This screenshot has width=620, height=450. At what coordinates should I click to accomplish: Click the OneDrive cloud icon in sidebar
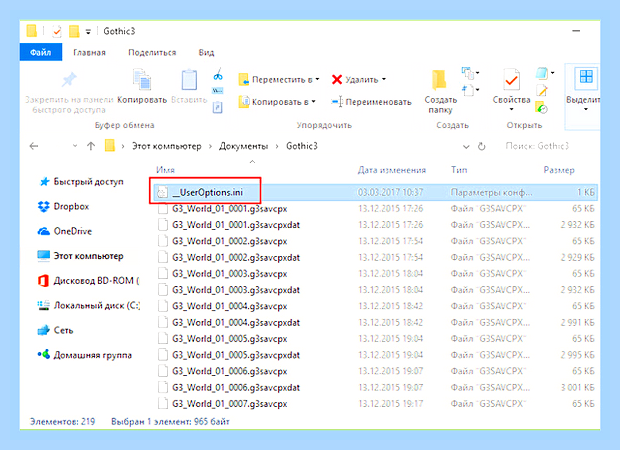43,231
